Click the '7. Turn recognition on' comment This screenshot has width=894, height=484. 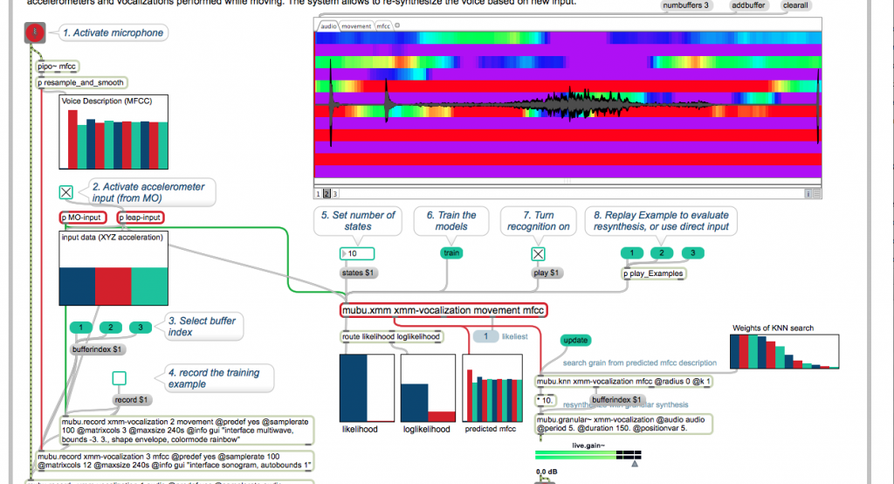[538, 221]
